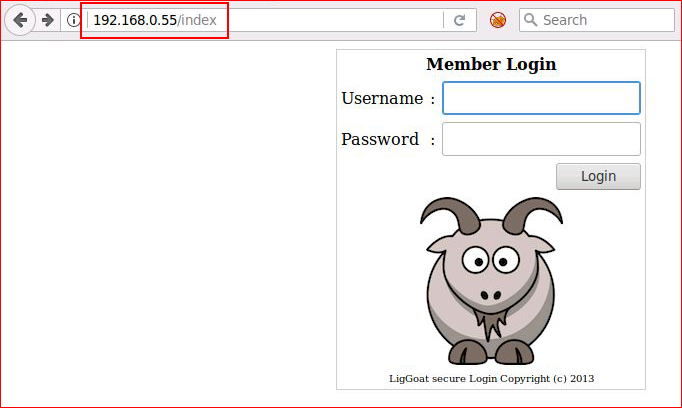Screen dimensions: 682x408
Task: Focus the Username input field
Action: 541,98
